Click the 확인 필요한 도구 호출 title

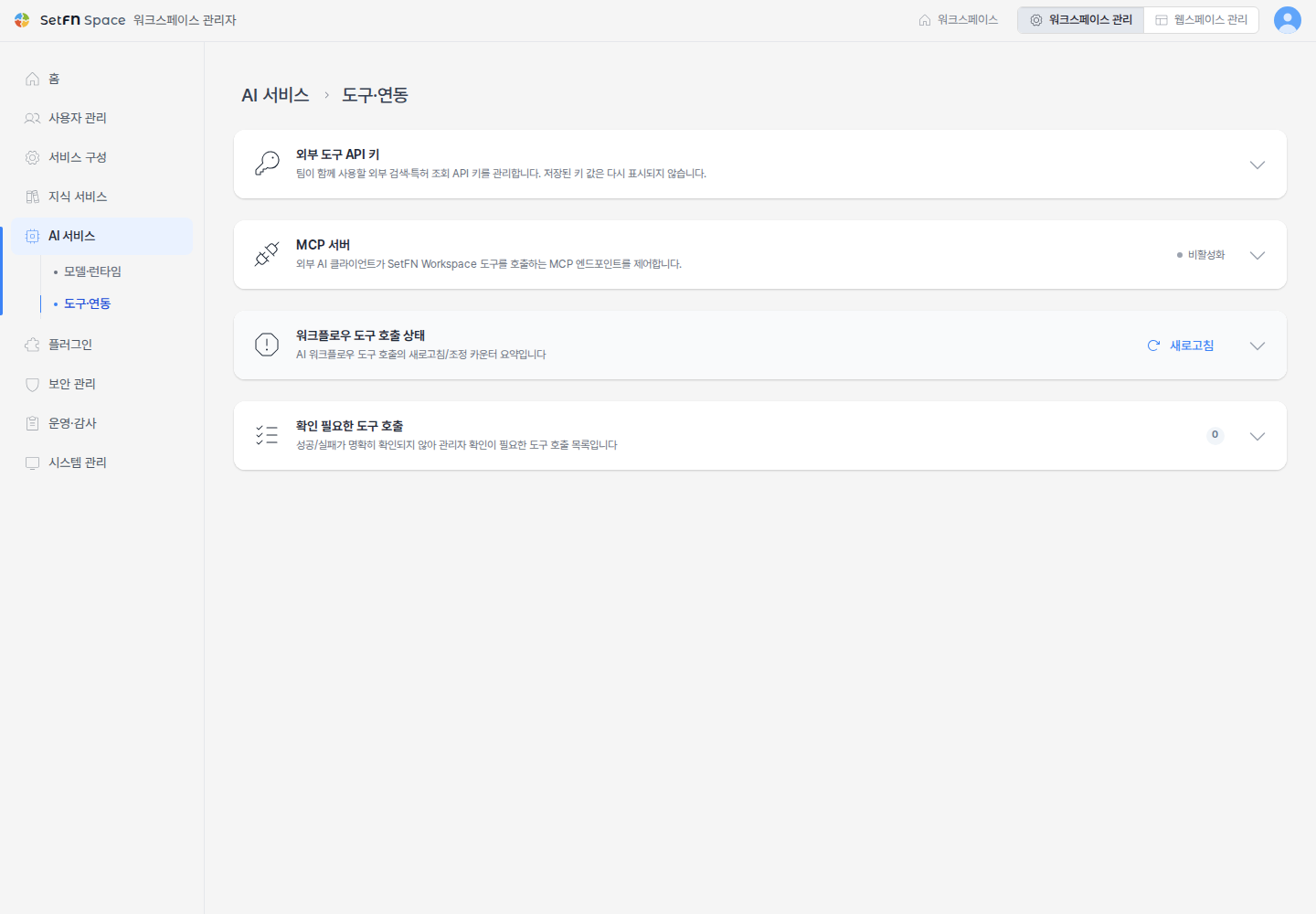tap(349, 426)
